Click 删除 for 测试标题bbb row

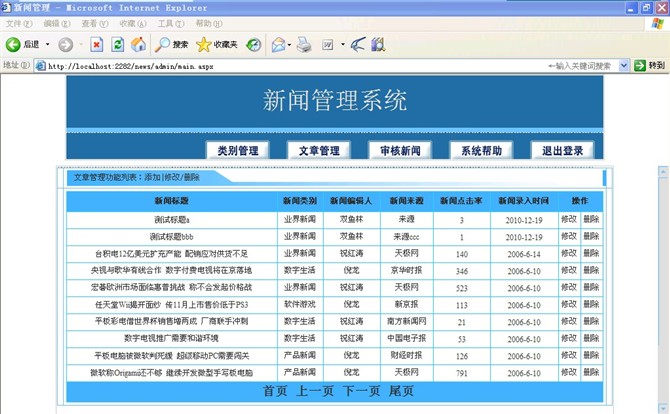click(x=591, y=236)
